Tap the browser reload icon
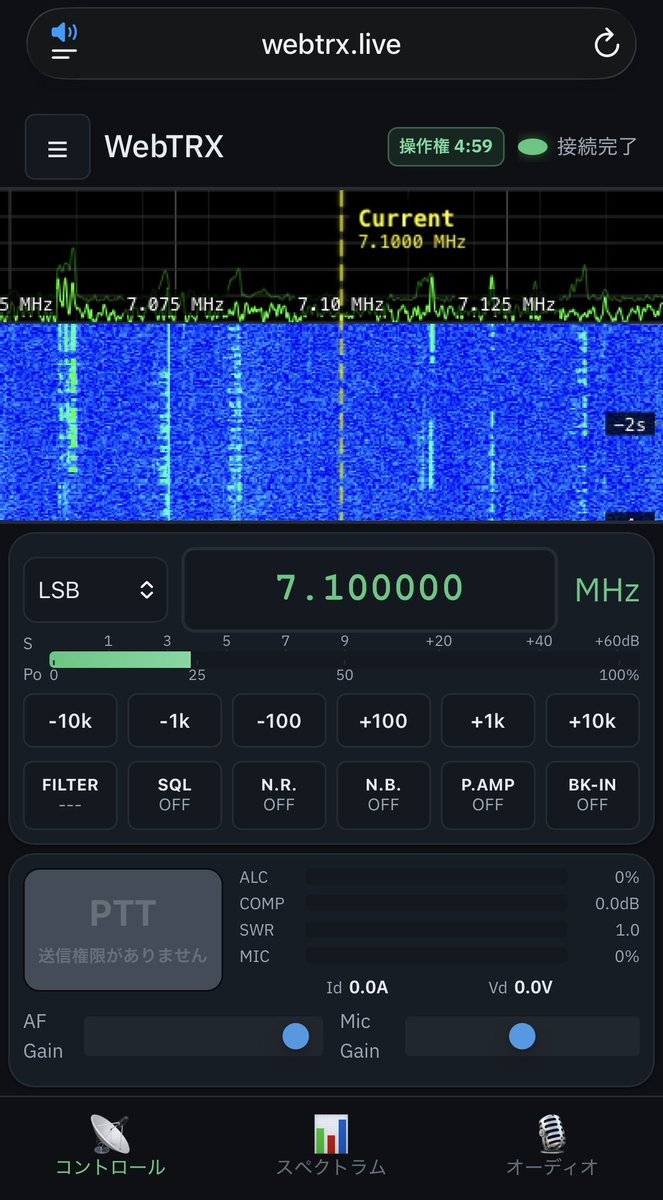Viewport: 663px width, 1200px height. point(606,44)
